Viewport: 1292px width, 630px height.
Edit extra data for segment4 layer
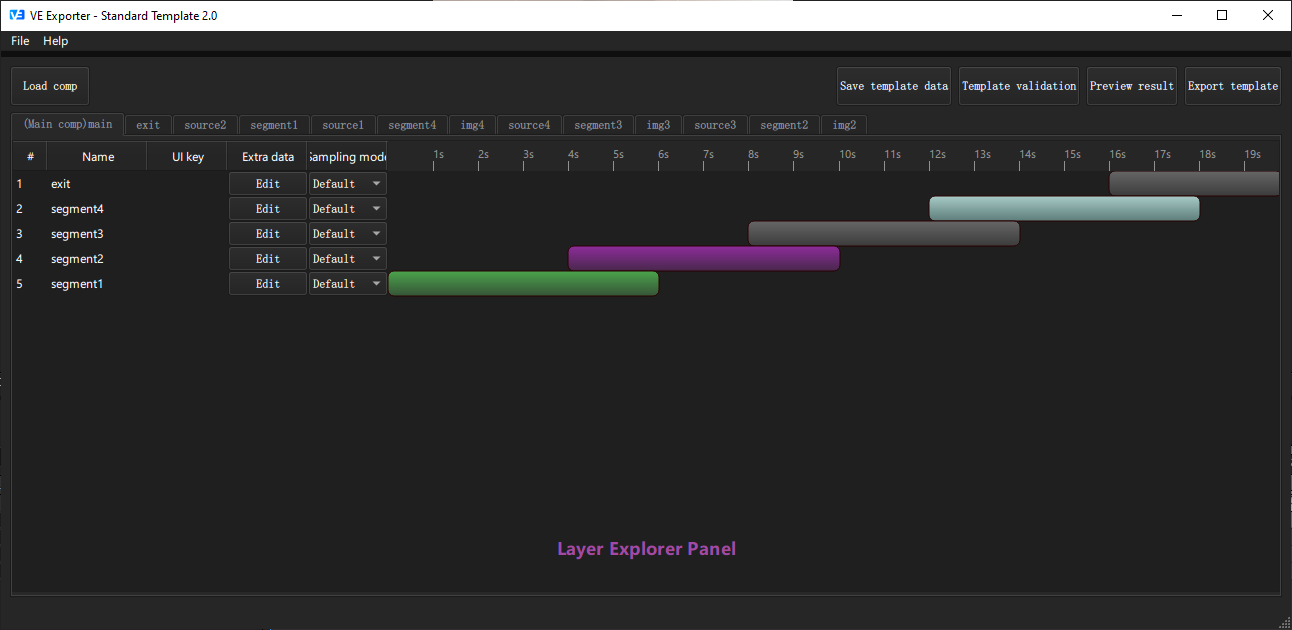point(268,209)
